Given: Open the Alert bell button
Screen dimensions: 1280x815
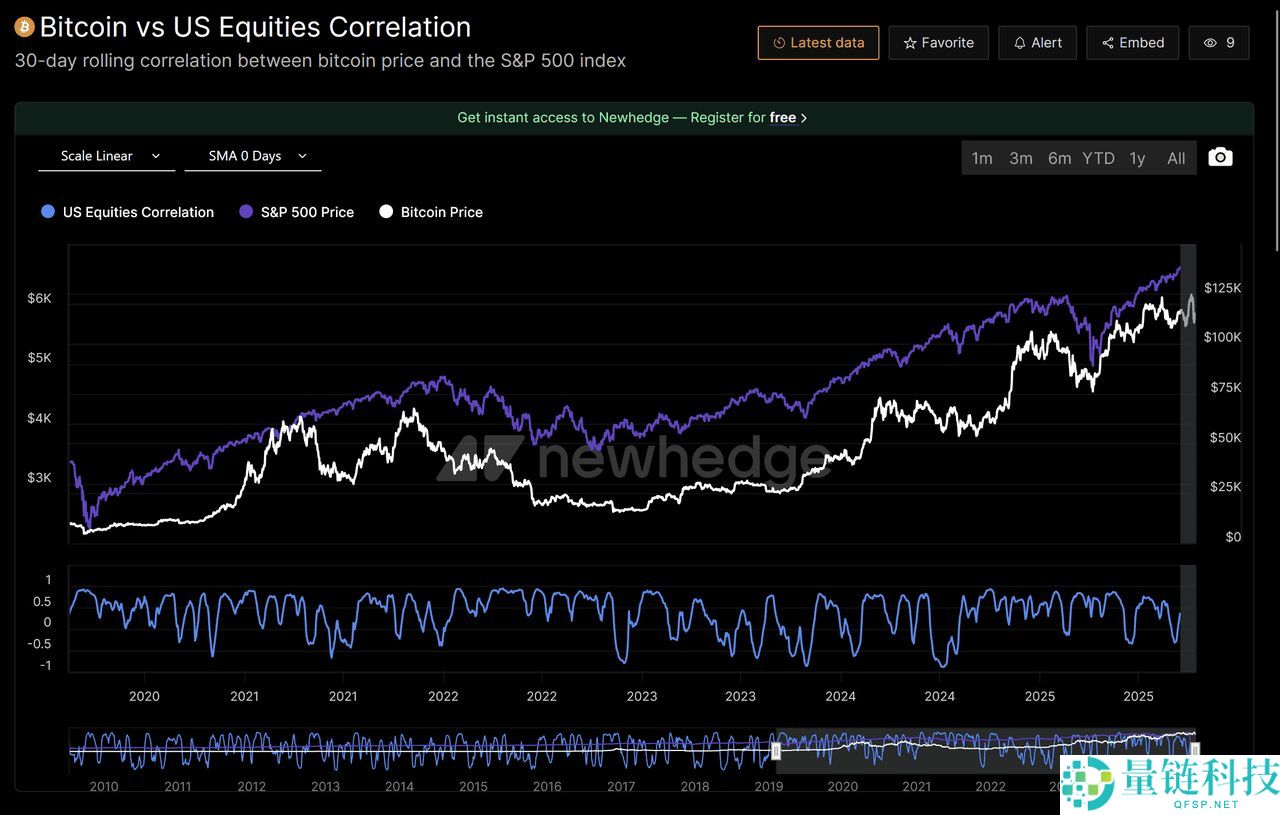Looking at the screenshot, I should point(1037,43).
